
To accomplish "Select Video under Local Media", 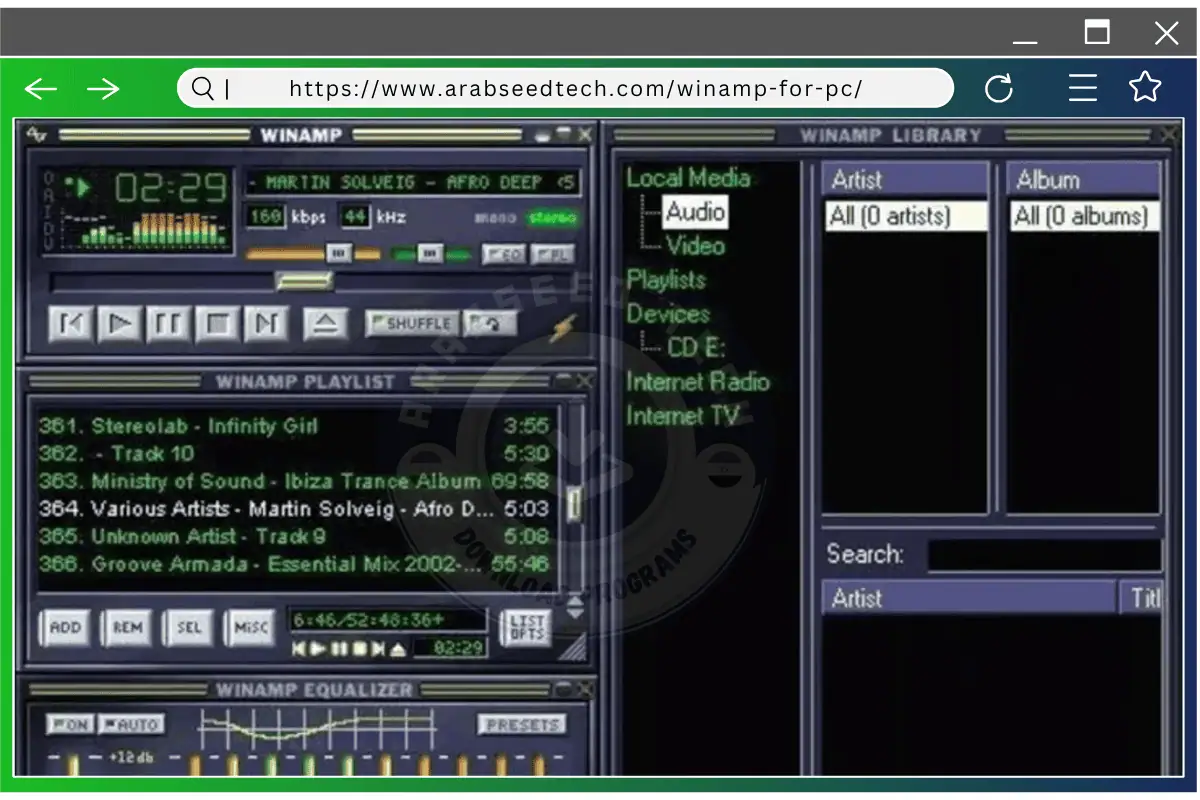I will click(695, 245).
